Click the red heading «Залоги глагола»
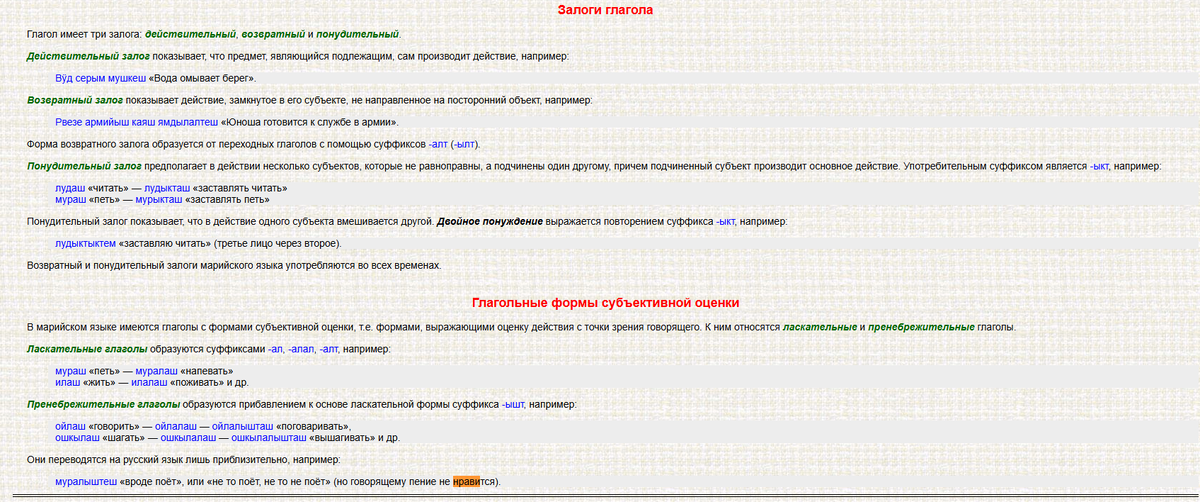 pyautogui.click(x=605, y=11)
